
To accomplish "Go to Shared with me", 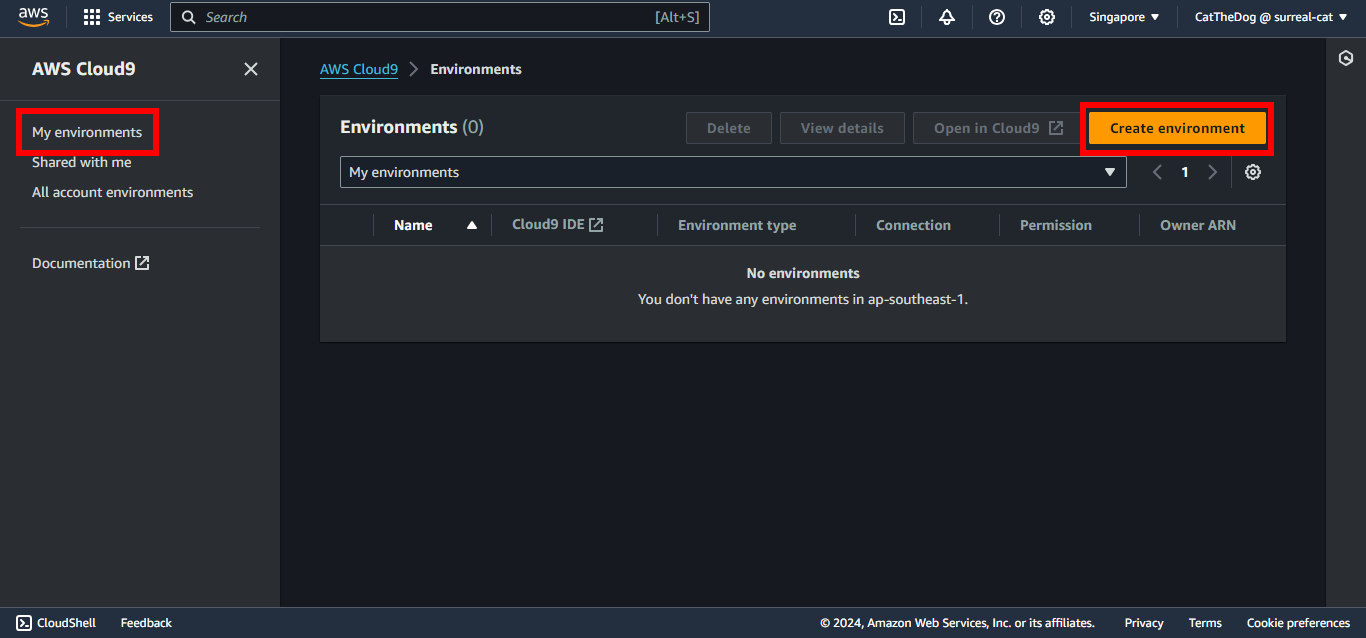I will pos(81,162).
